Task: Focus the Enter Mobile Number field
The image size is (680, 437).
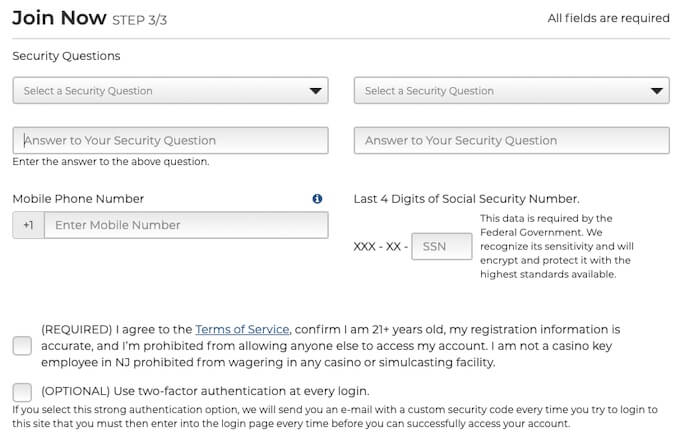Action: pos(185,225)
